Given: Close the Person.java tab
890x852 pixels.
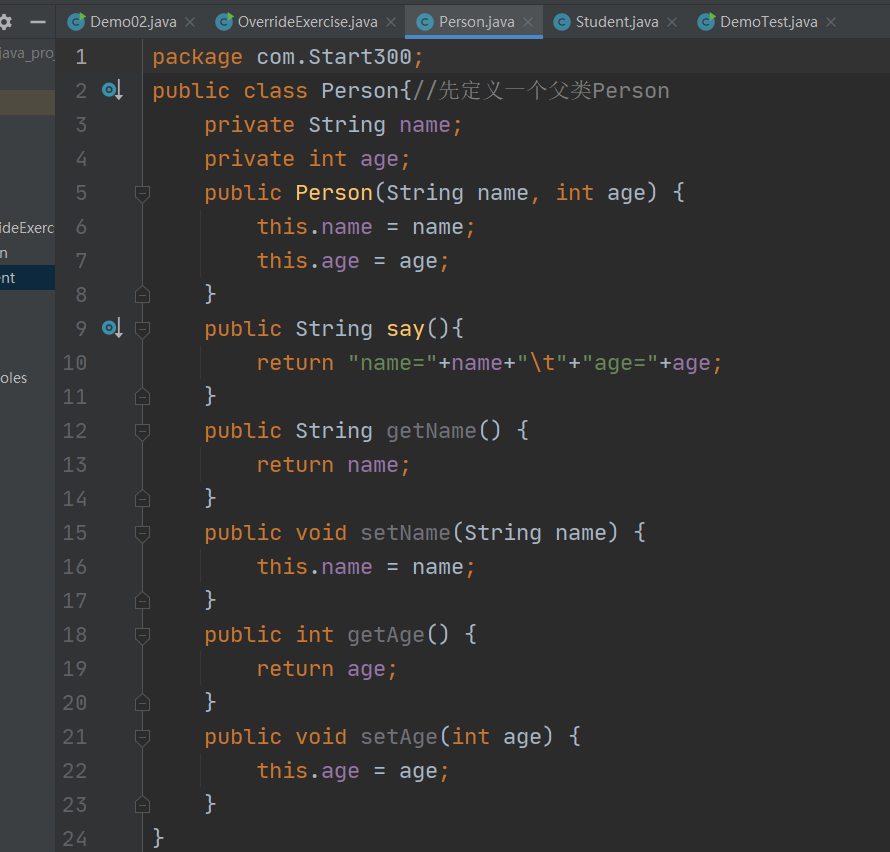Looking at the screenshot, I should [x=528, y=22].
